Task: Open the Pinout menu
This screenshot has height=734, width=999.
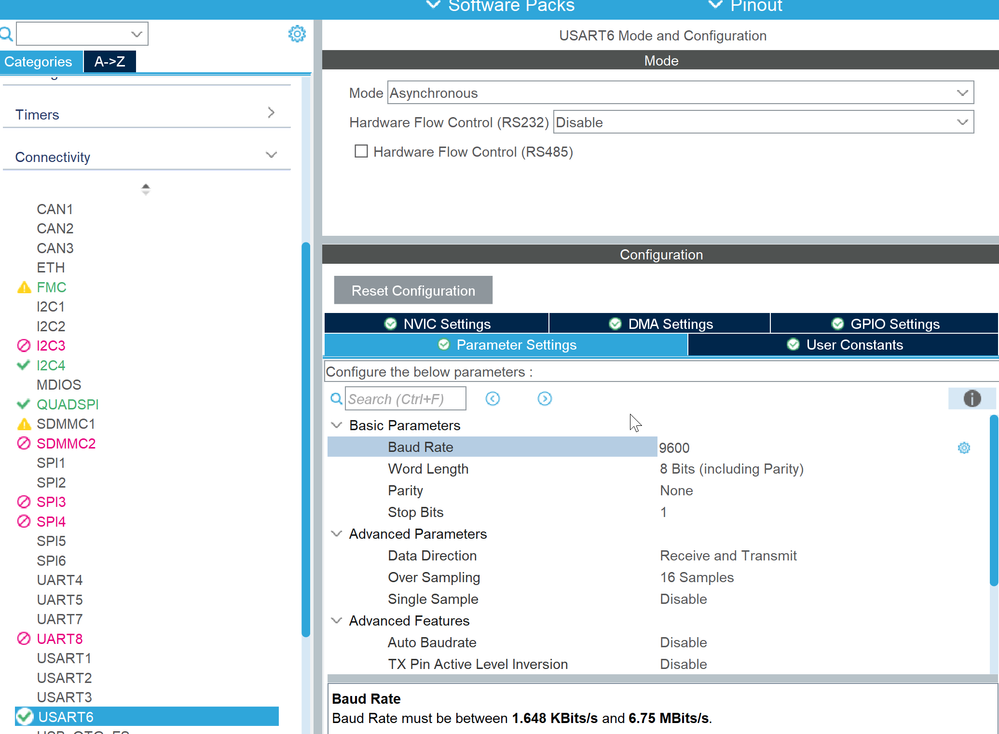Action: coord(745,6)
